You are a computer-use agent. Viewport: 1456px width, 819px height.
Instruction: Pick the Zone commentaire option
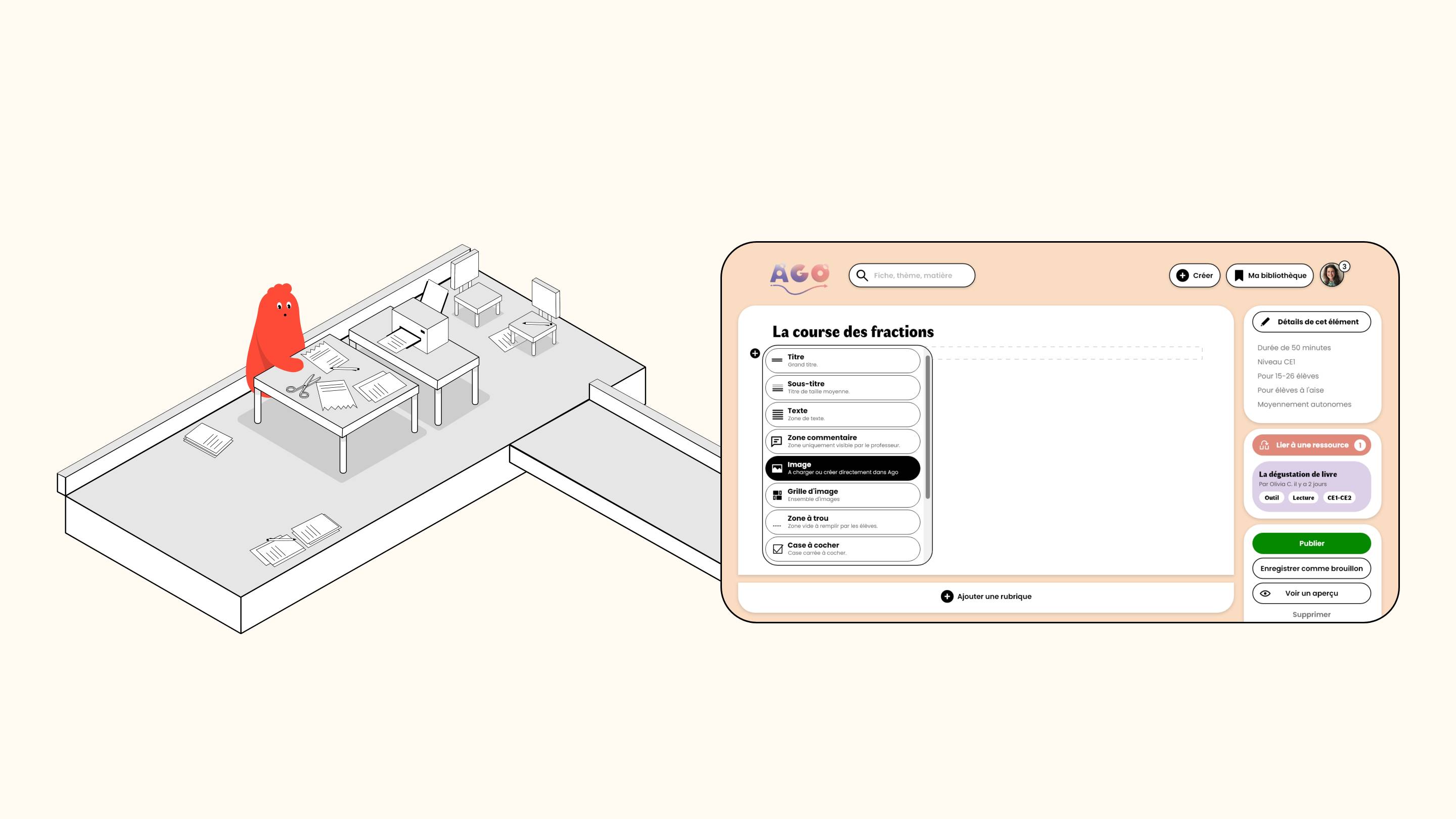click(842, 441)
